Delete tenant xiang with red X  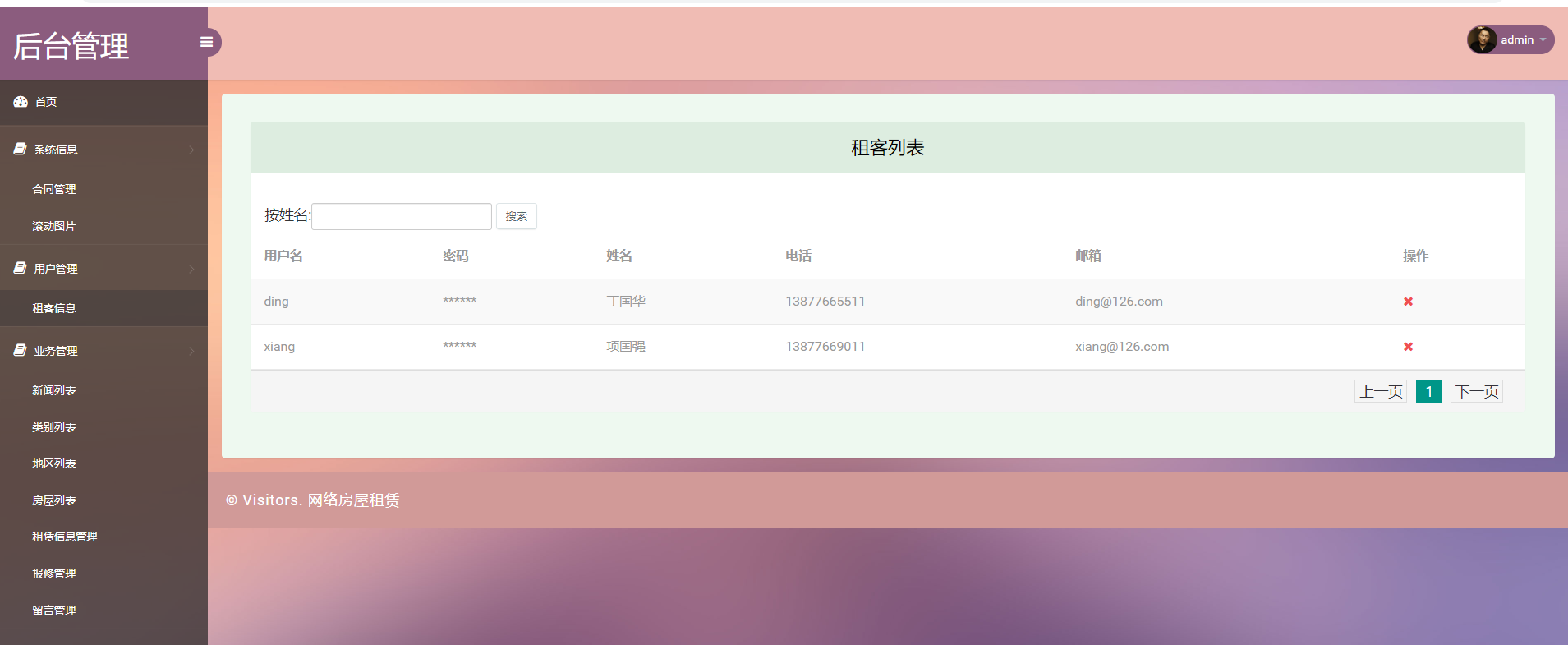click(1408, 347)
